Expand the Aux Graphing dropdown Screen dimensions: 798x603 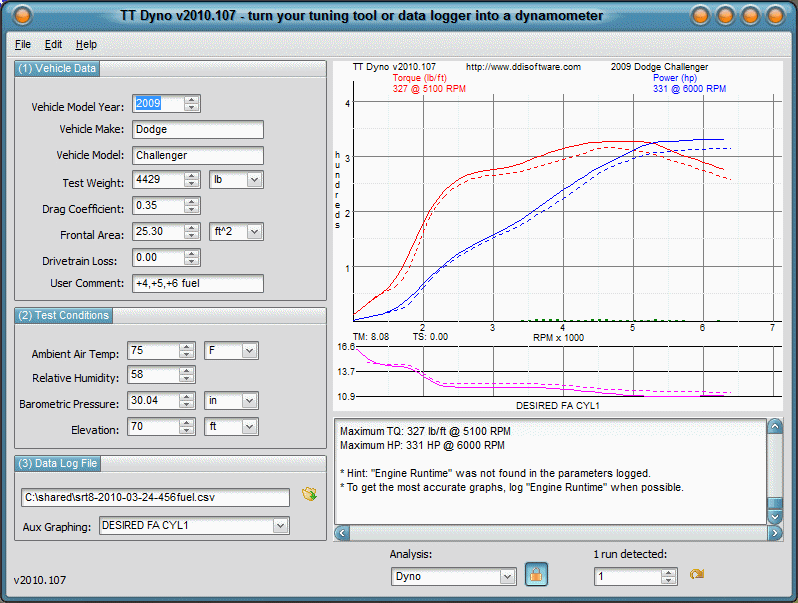click(280, 526)
